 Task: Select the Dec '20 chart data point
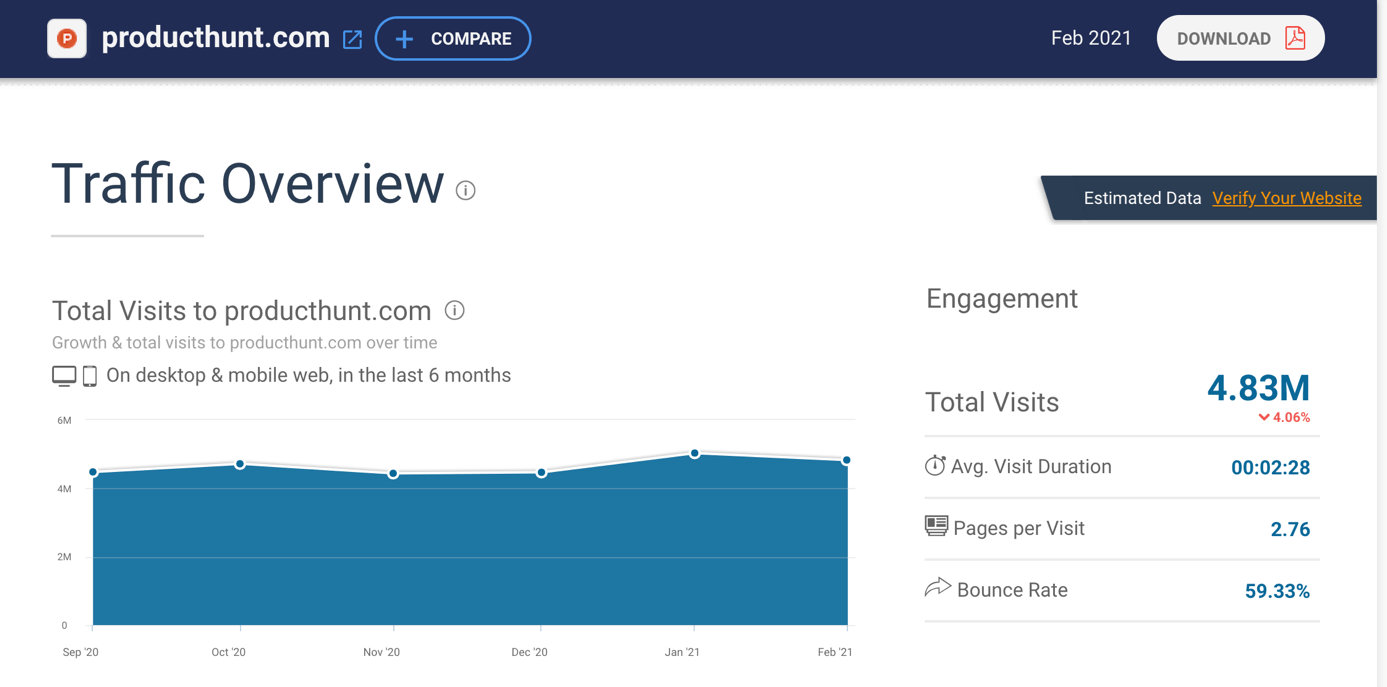click(x=541, y=473)
